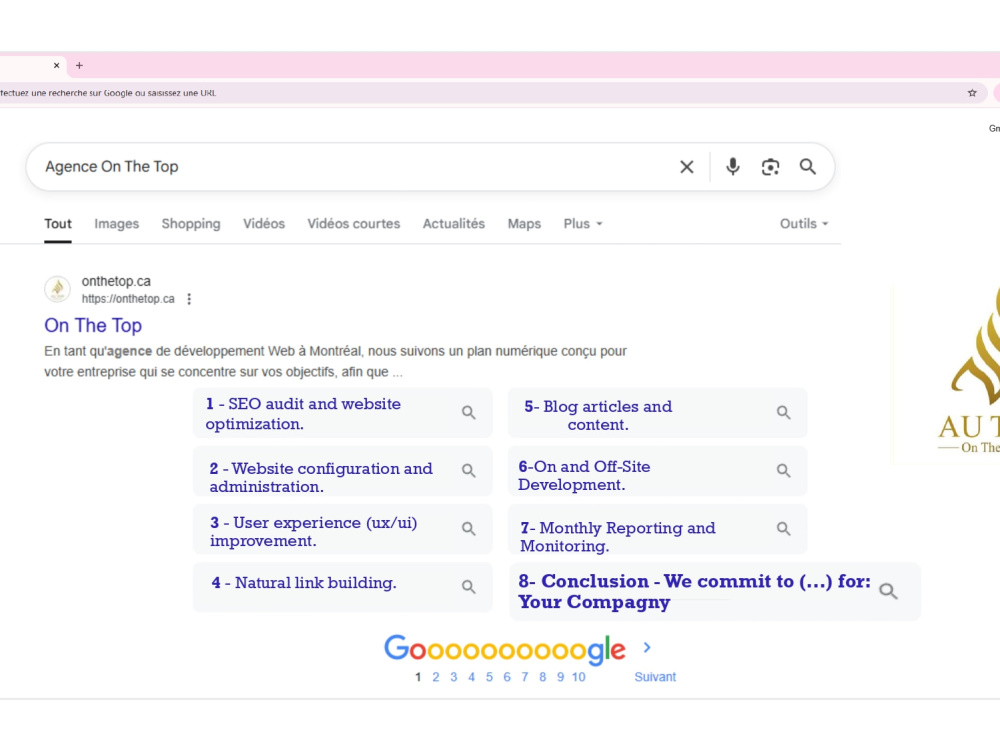1000x751 pixels.
Task: Open SEO audit and website optimization link
Action: coord(303,414)
